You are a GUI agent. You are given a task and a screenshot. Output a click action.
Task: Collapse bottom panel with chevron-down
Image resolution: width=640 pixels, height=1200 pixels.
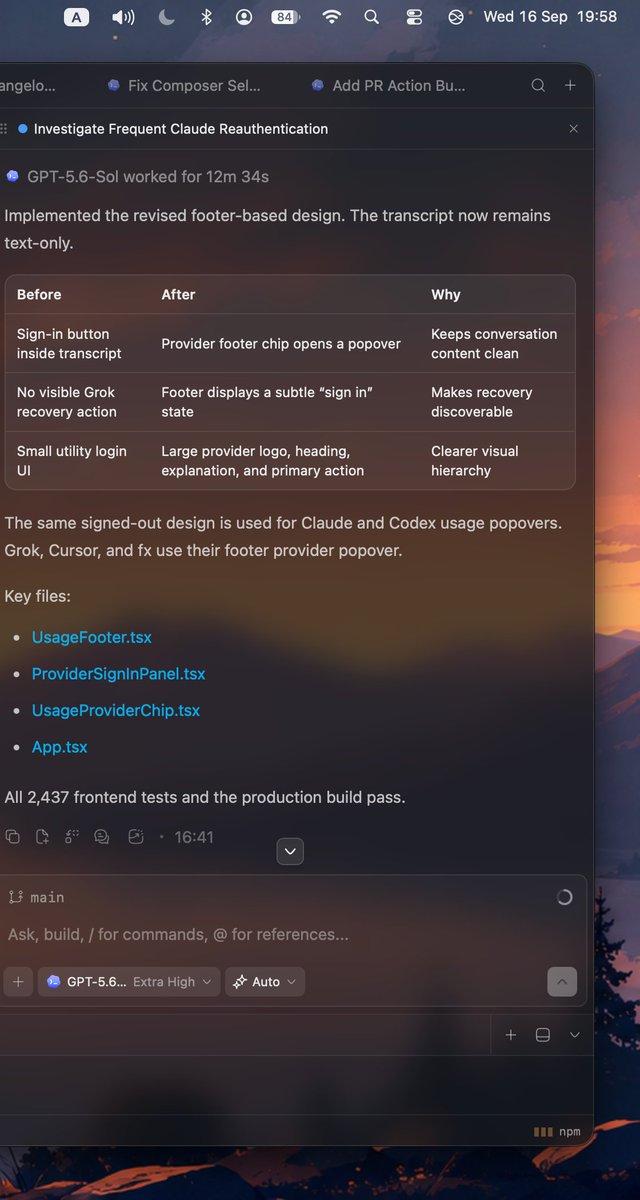(575, 1035)
